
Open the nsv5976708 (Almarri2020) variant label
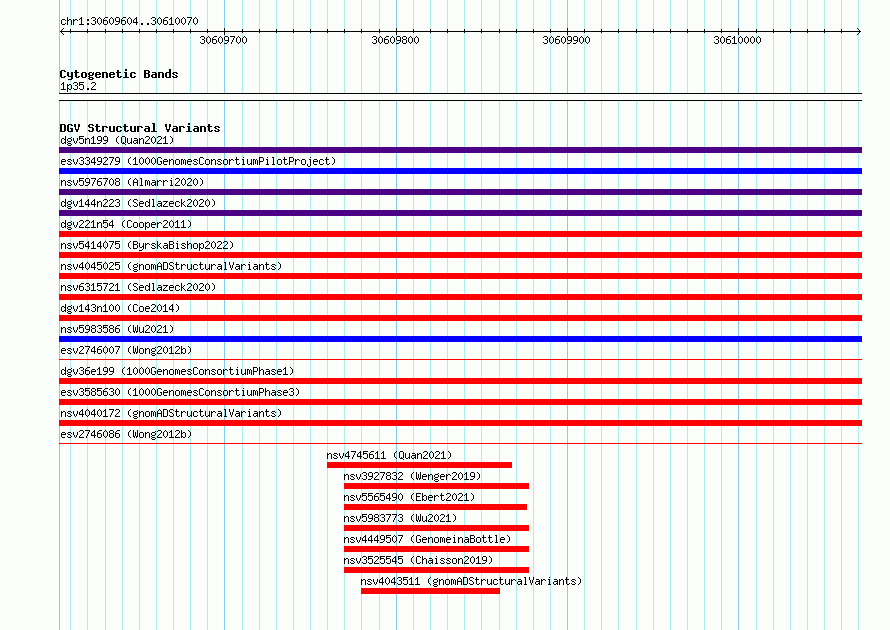(132, 182)
